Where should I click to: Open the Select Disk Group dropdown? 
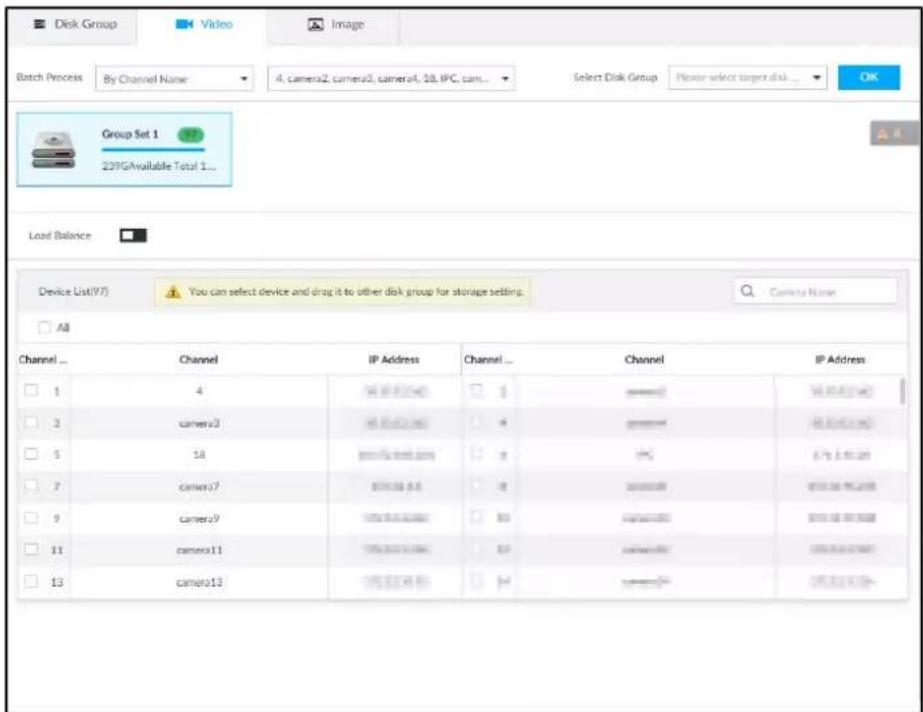coord(748,77)
